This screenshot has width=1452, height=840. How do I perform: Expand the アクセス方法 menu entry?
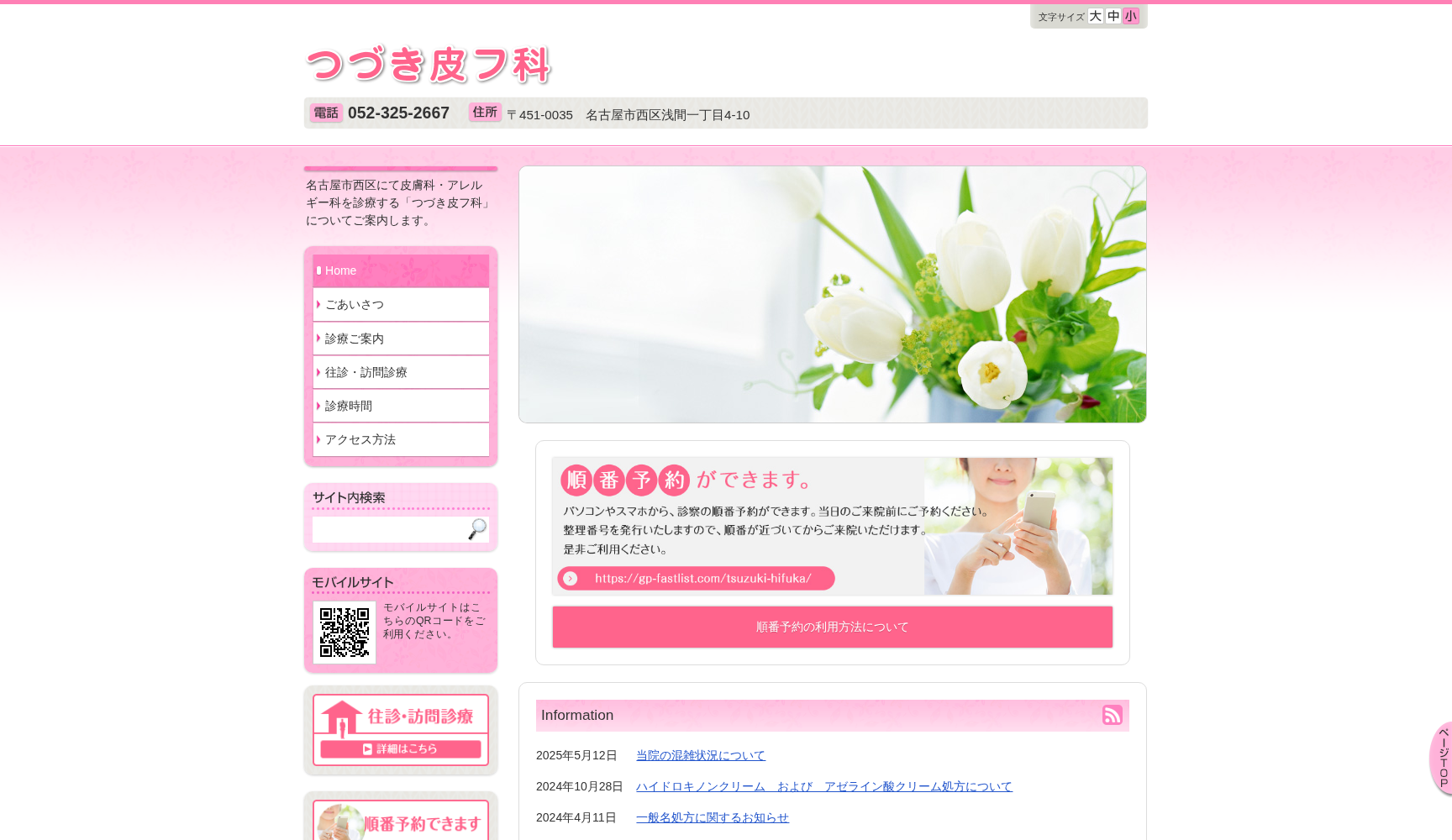[360, 439]
